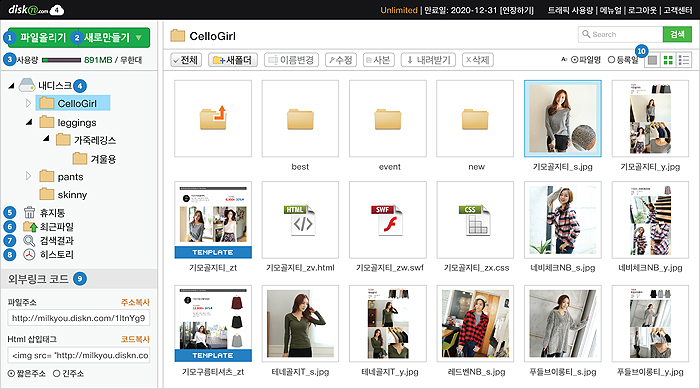
Task: Select 파일명 sort radio button
Action: (575, 60)
